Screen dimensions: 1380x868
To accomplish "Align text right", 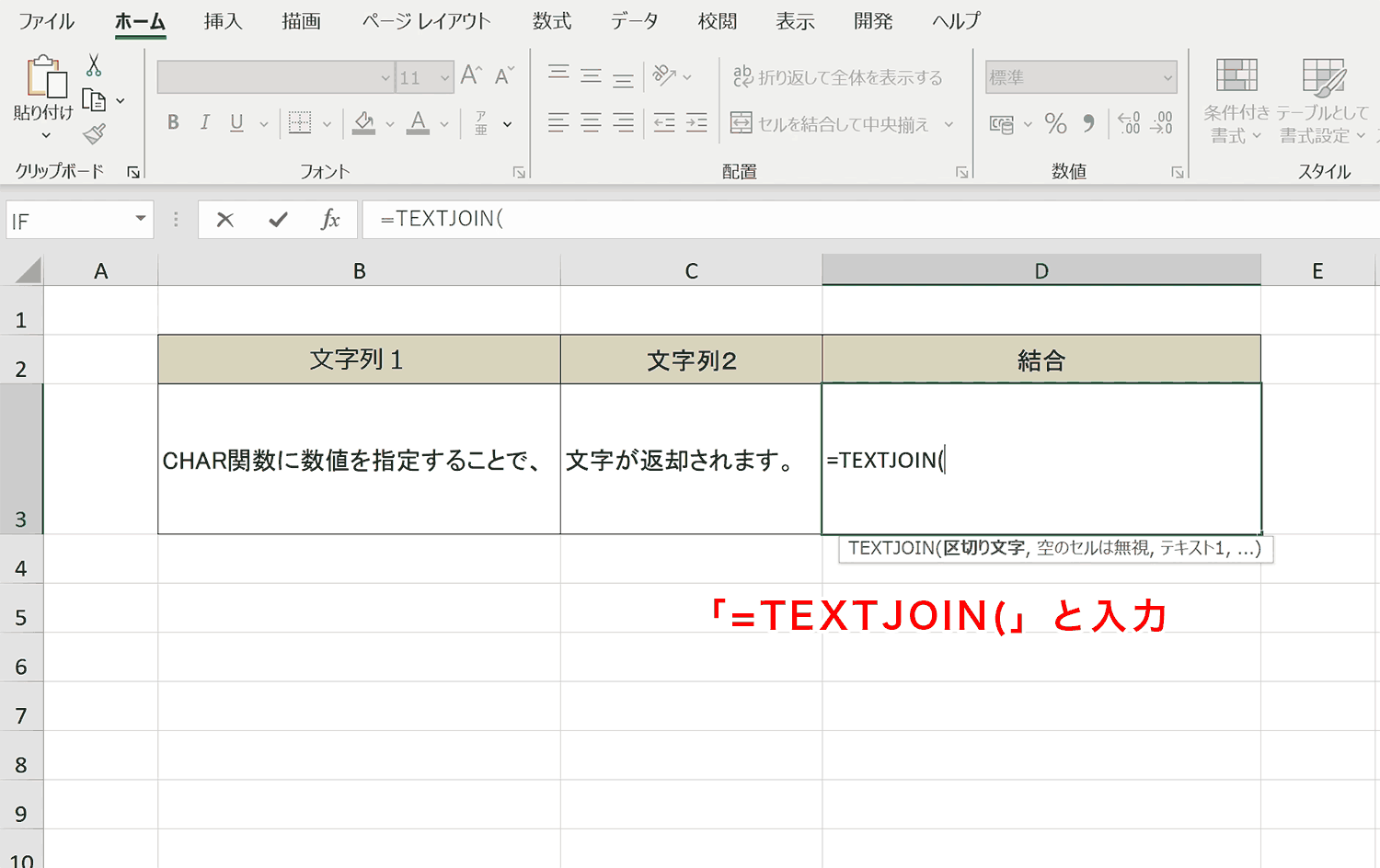I will [x=623, y=122].
